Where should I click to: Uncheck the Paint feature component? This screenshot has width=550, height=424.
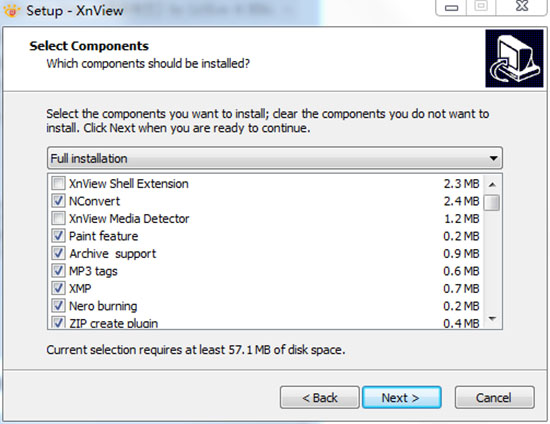58,236
